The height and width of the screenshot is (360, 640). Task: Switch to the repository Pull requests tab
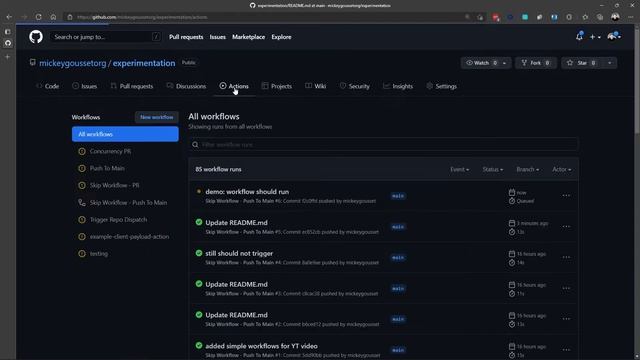pos(132,86)
